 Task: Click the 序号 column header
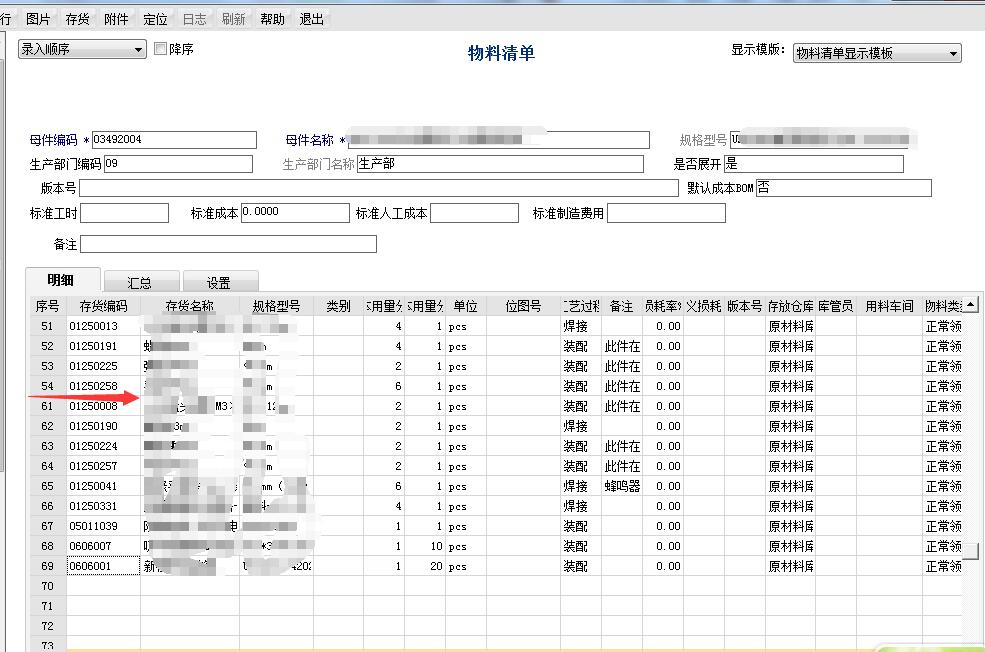[48, 306]
